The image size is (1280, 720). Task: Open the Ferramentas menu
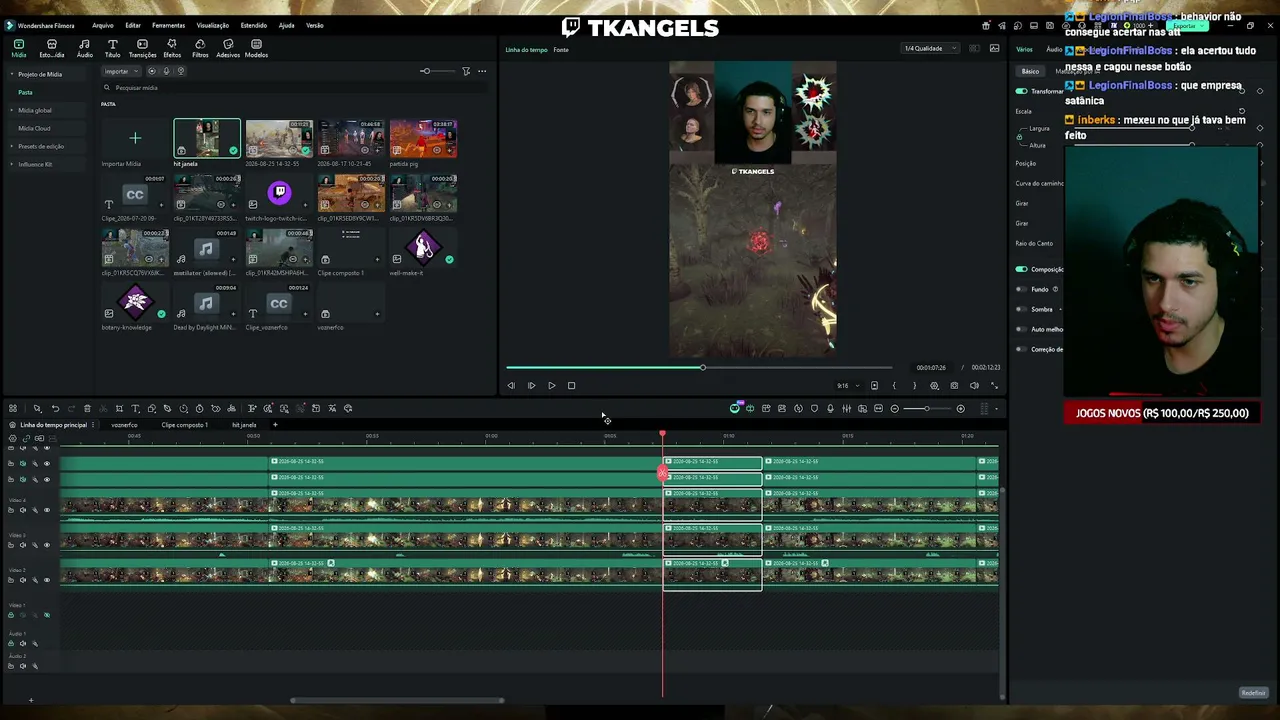click(168, 25)
